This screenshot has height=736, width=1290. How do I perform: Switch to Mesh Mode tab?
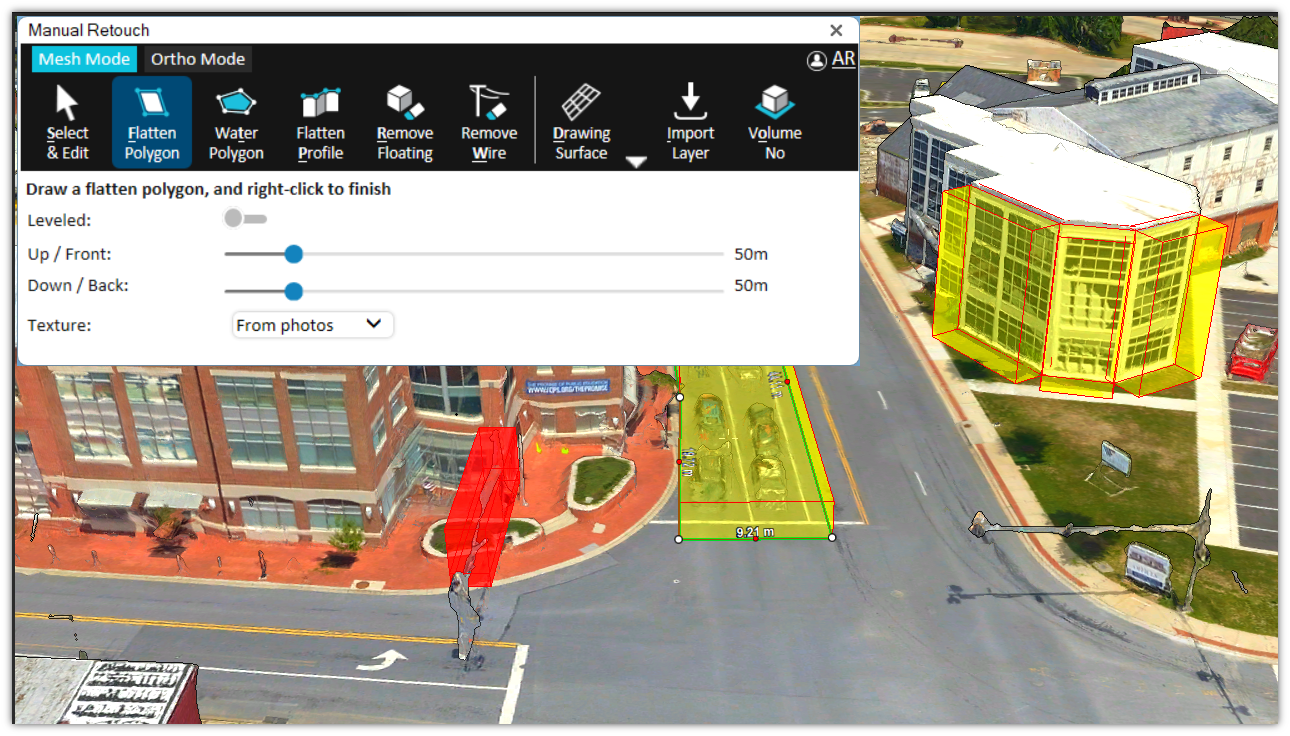coord(84,59)
